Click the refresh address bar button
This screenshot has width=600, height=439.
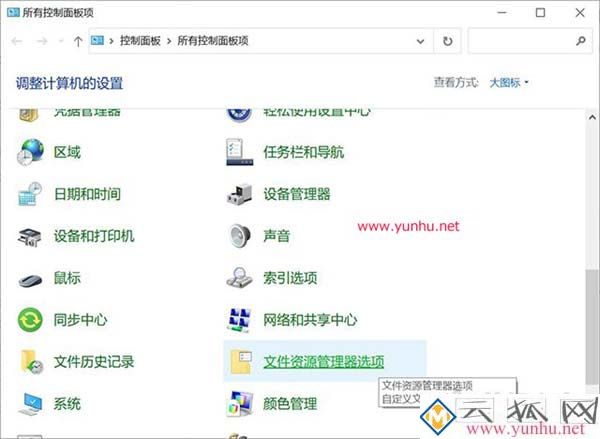(x=447, y=41)
